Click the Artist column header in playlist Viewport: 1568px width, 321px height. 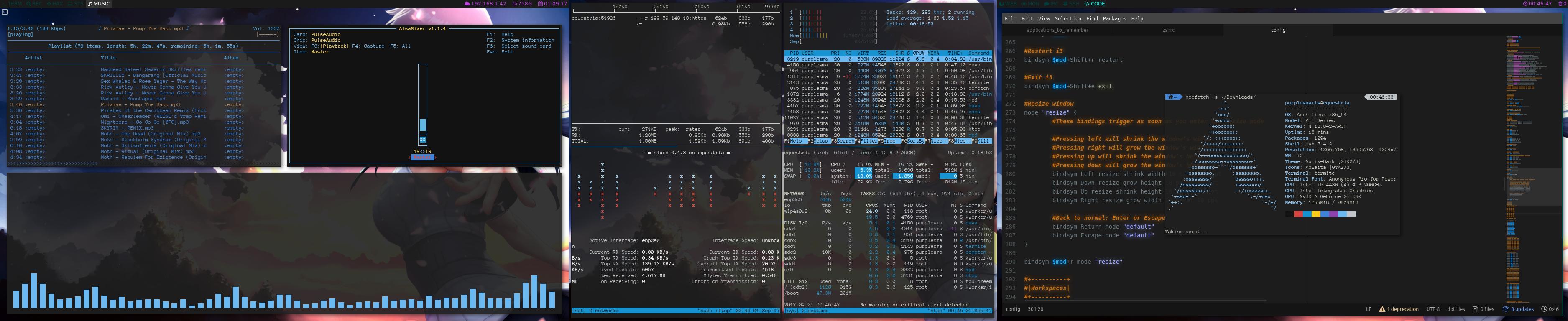point(33,58)
